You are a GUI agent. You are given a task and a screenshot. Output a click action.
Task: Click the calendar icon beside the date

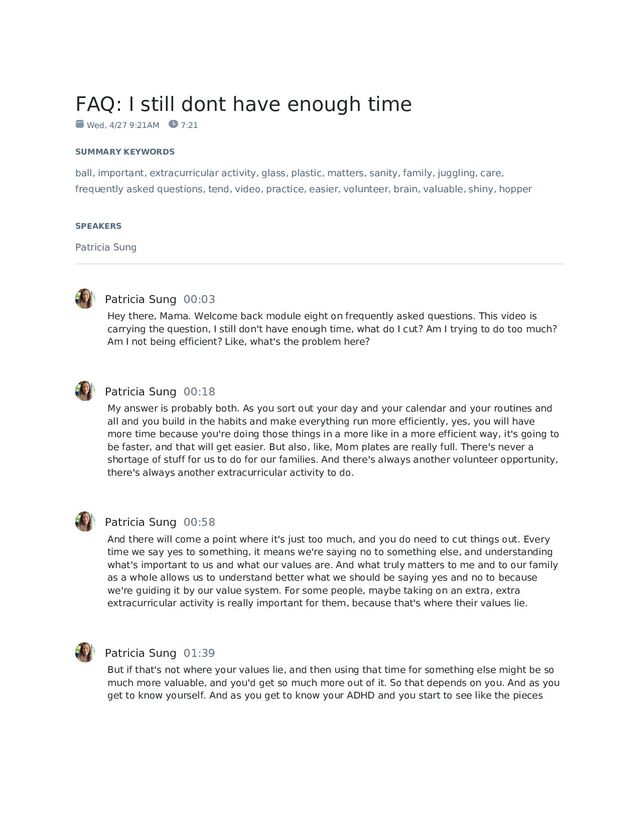pos(80,125)
